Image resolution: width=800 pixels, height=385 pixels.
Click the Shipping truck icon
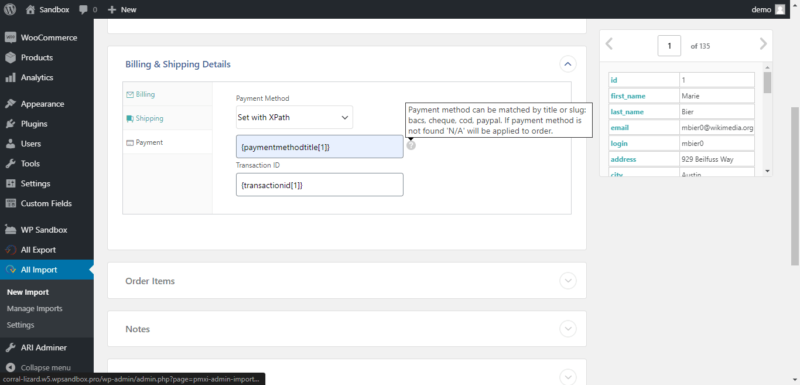point(130,118)
